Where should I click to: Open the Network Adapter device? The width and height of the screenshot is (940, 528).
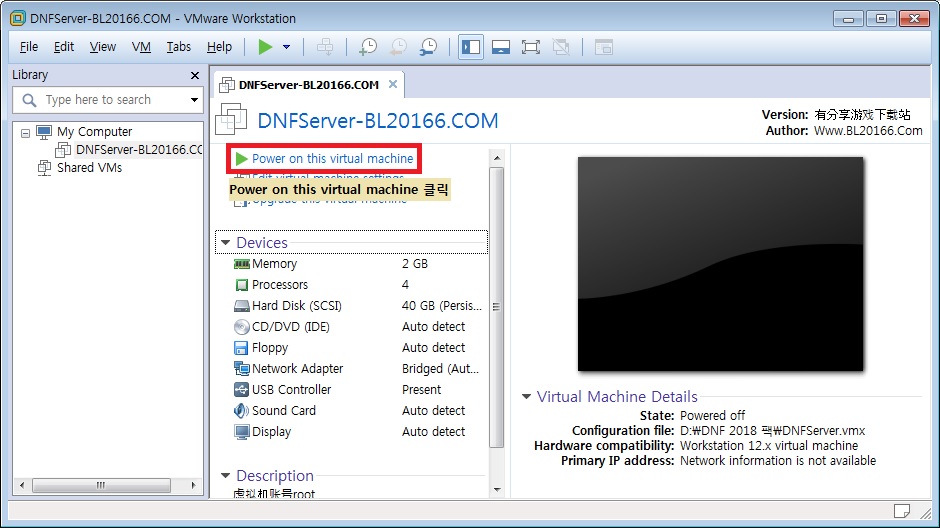297,369
